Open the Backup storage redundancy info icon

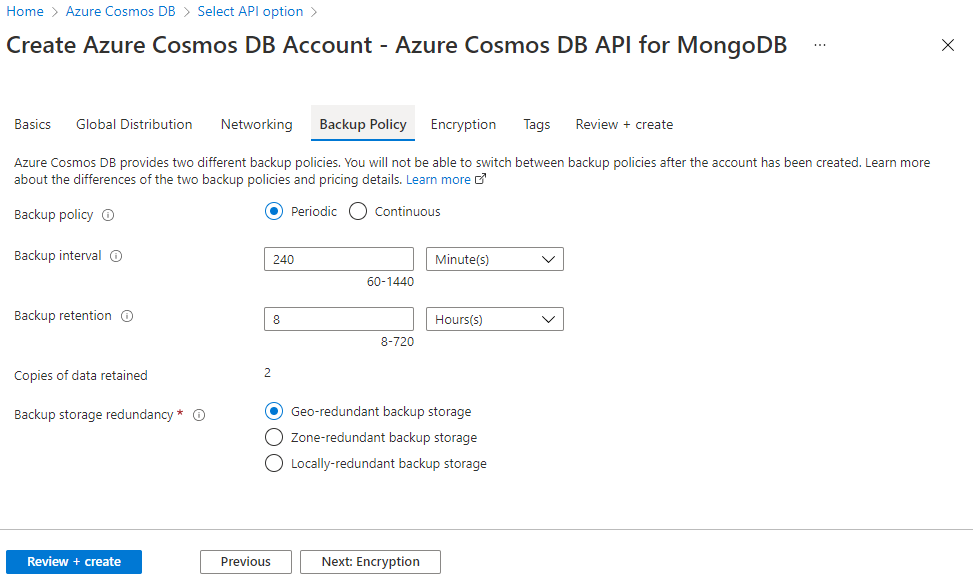[x=199, y=415]
